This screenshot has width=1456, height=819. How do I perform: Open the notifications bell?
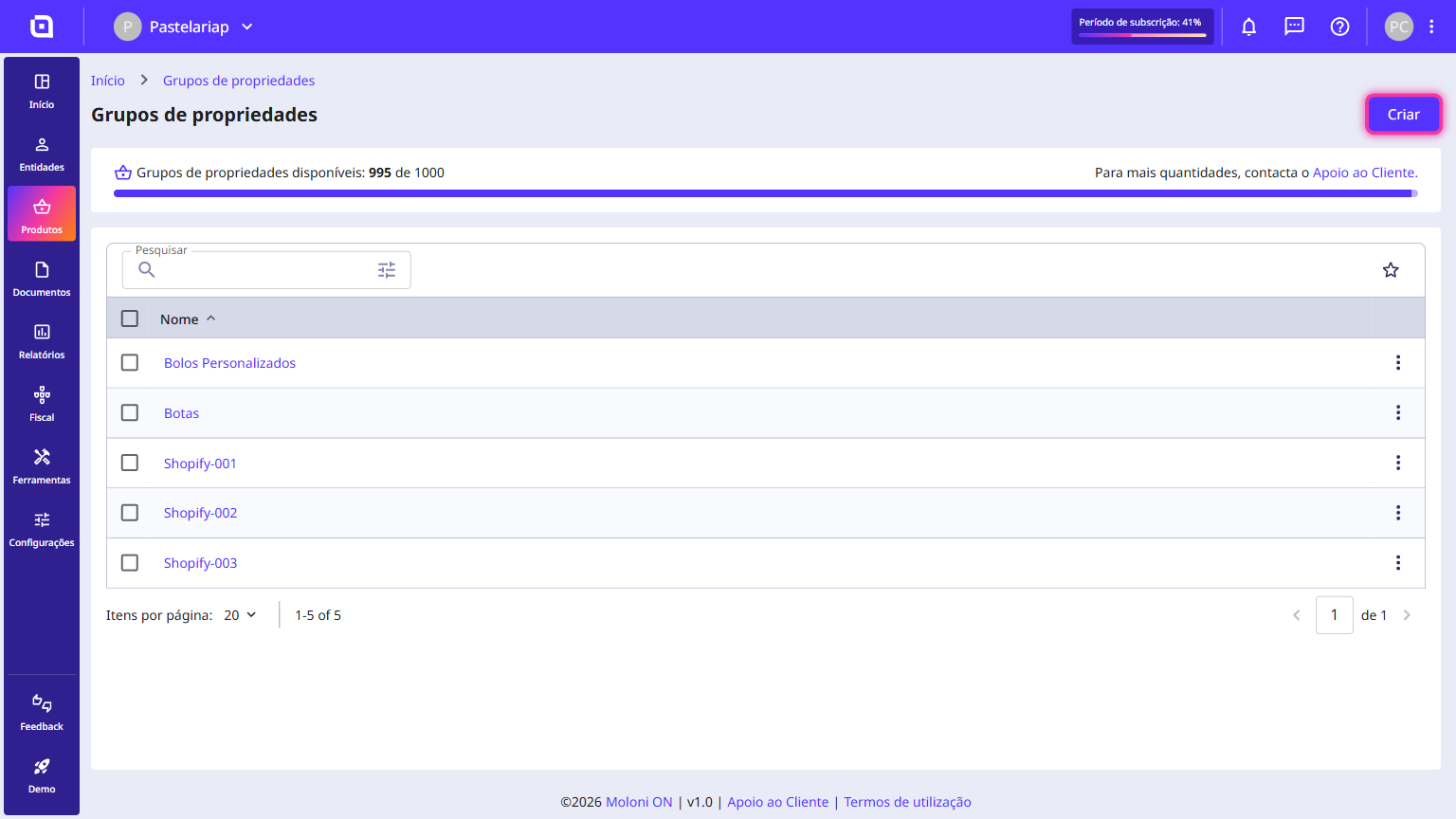click(1249, 27)
